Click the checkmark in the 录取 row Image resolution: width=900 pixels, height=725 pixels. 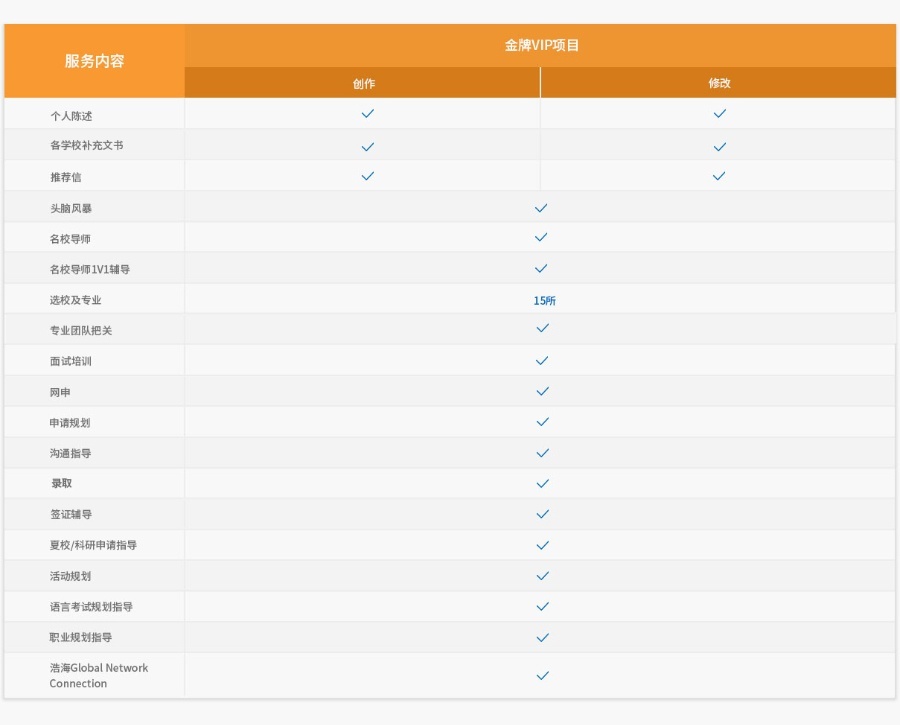[x=542, y=484]
